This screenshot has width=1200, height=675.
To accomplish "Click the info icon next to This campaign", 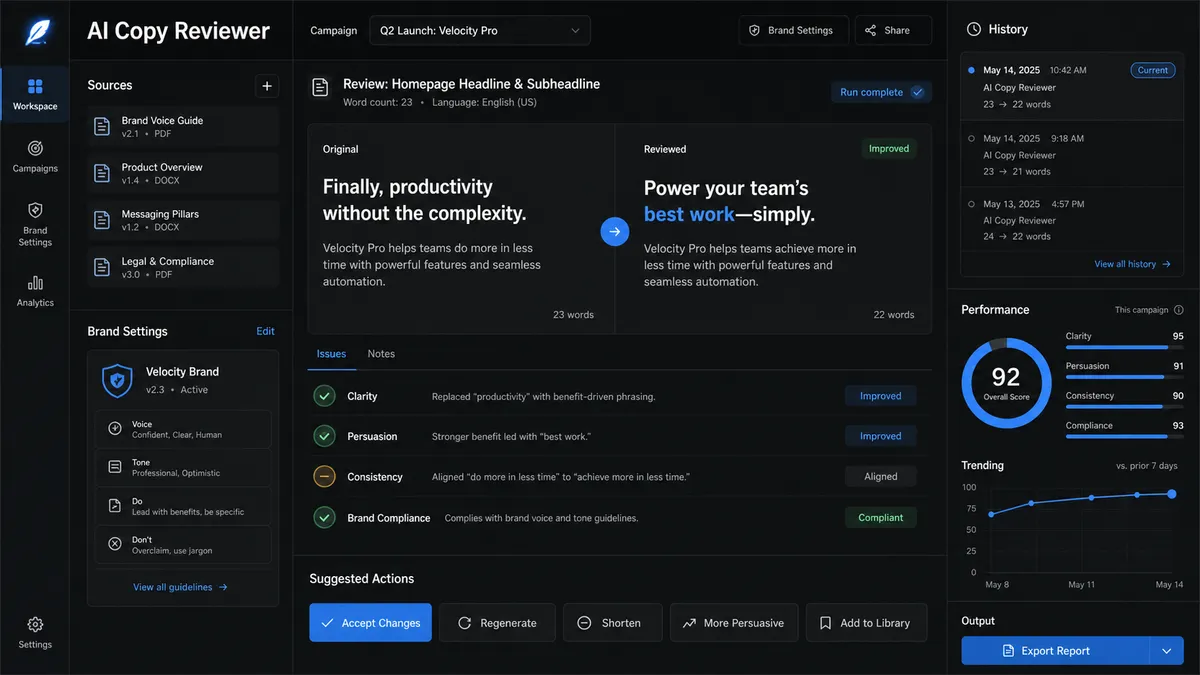I will coord(1179,310).
